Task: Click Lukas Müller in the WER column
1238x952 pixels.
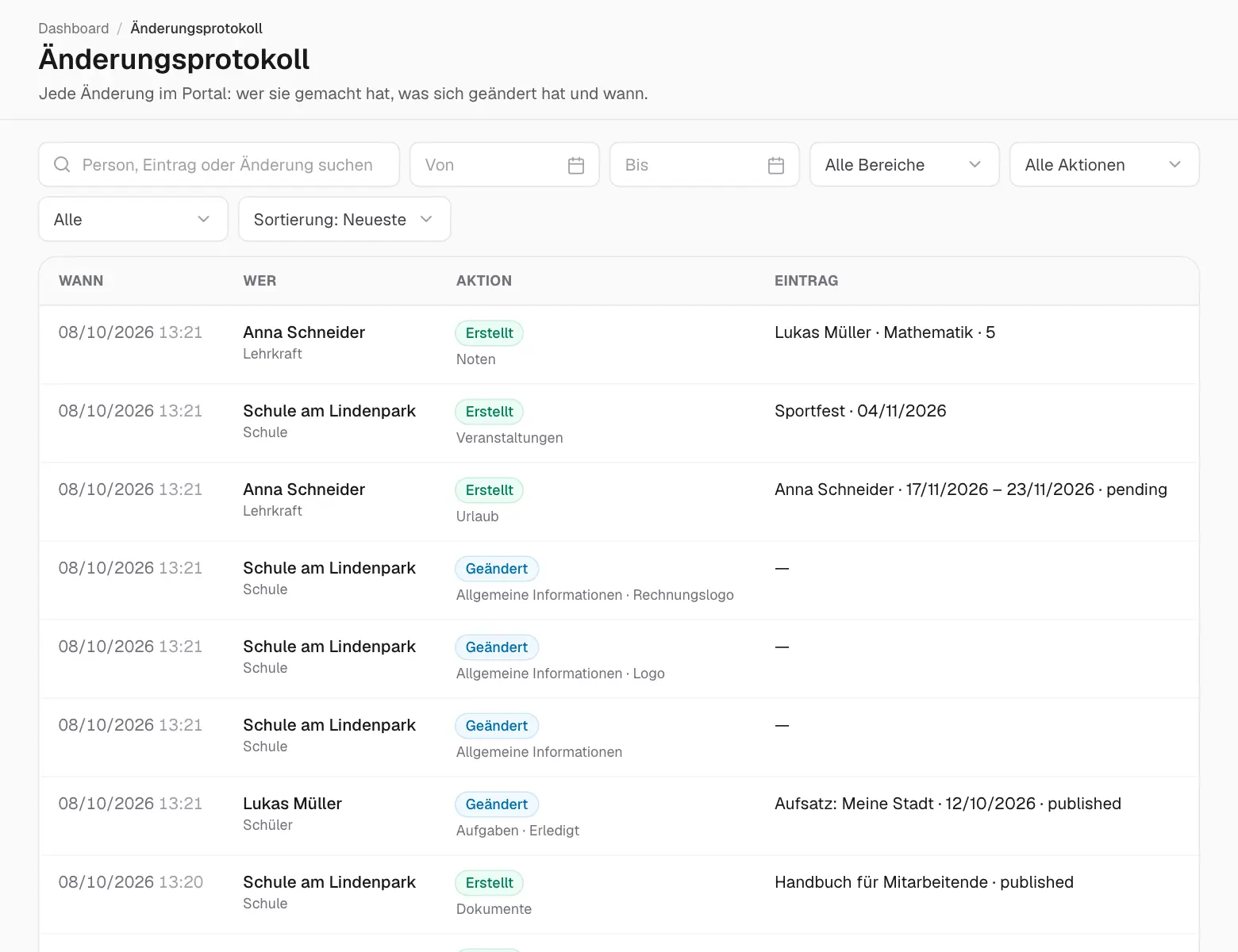Action: pyautogui.click(x=292, y=804)
